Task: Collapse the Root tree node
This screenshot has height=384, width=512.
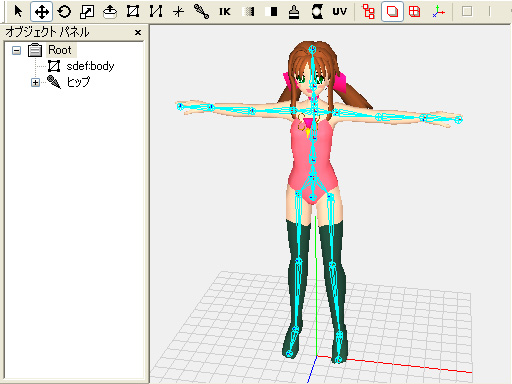Action: pyautogui.click(x=16, y=50)
